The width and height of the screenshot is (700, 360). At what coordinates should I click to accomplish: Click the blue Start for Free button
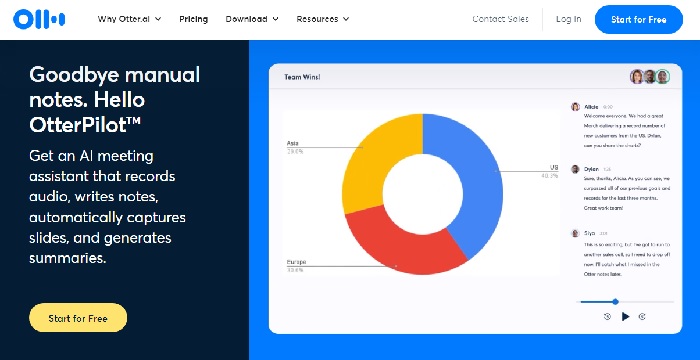click(x=639, y=20)
